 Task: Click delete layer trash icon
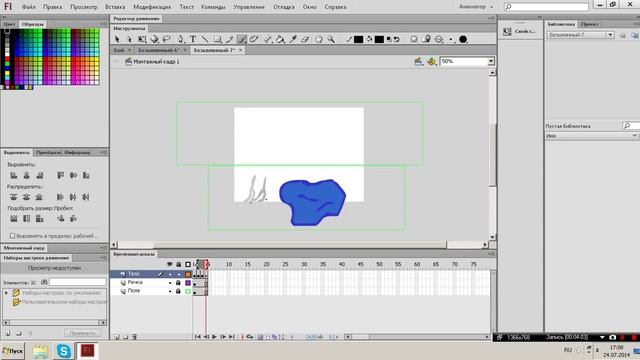pos(134,337)
